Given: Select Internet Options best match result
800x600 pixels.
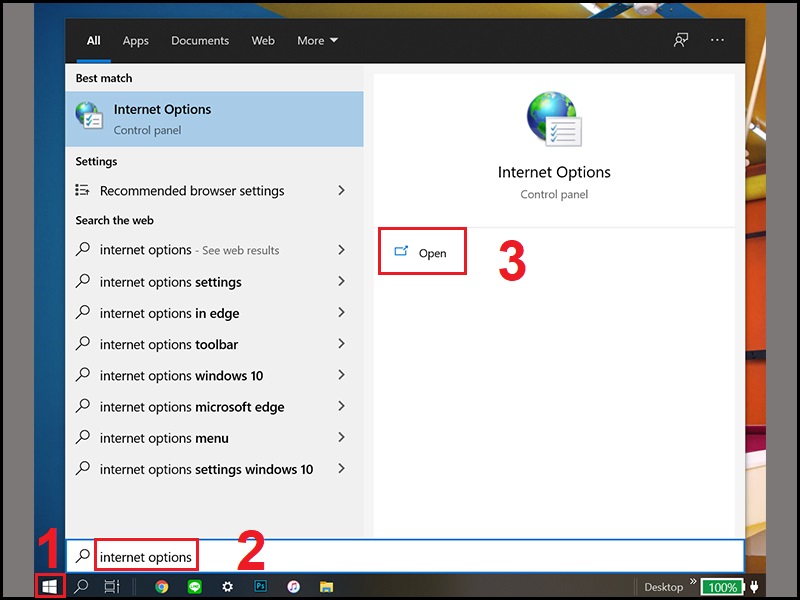Looking at the screenshot, I should pos(214,119).
